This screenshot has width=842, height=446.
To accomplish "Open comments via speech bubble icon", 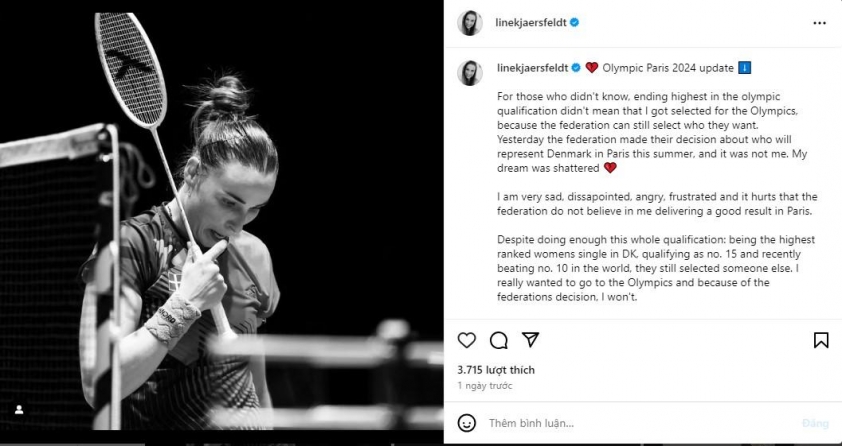I will [498, 340].
